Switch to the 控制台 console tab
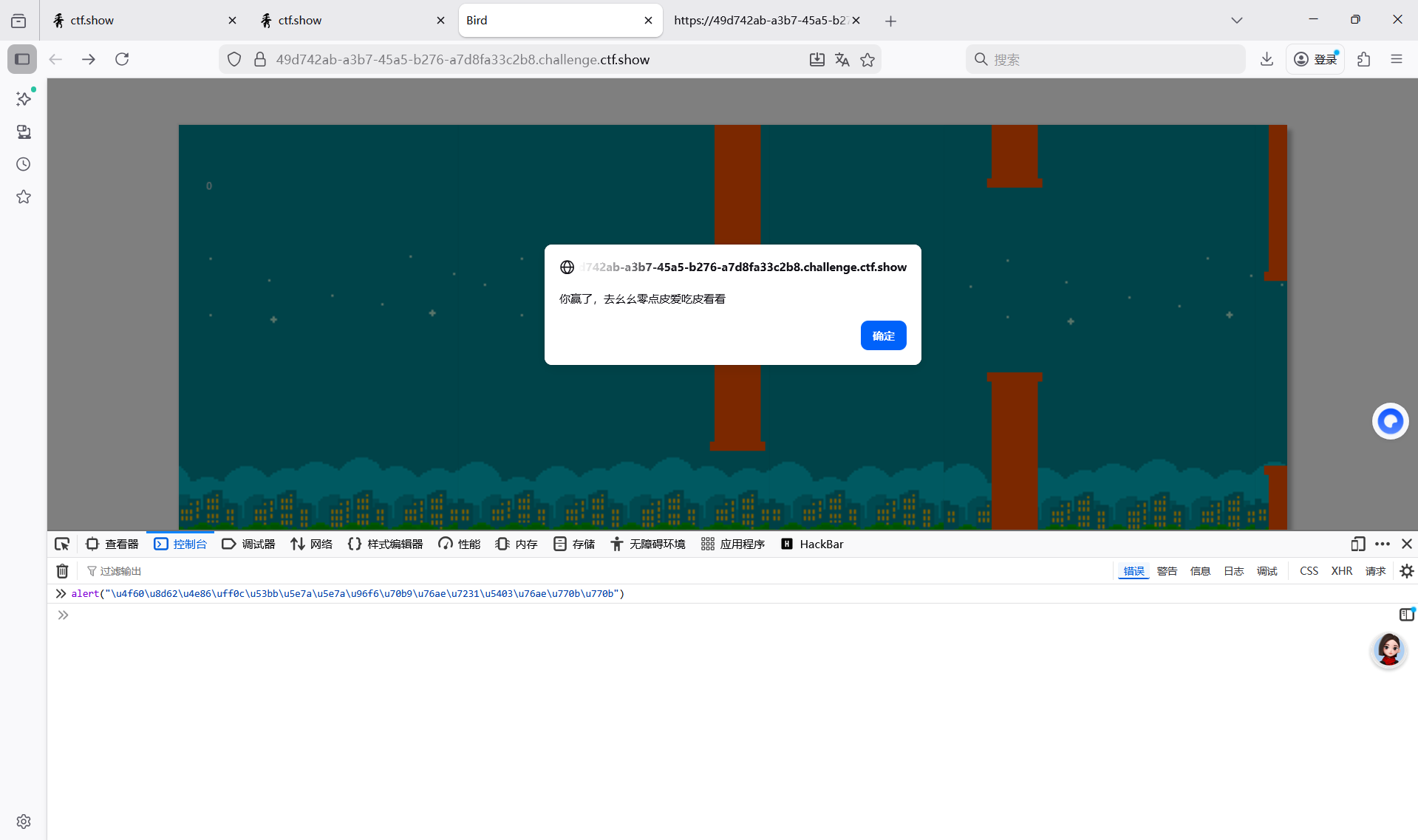Image resolution: width=1418 pixels, height=840 pixels. pos(180,544)
